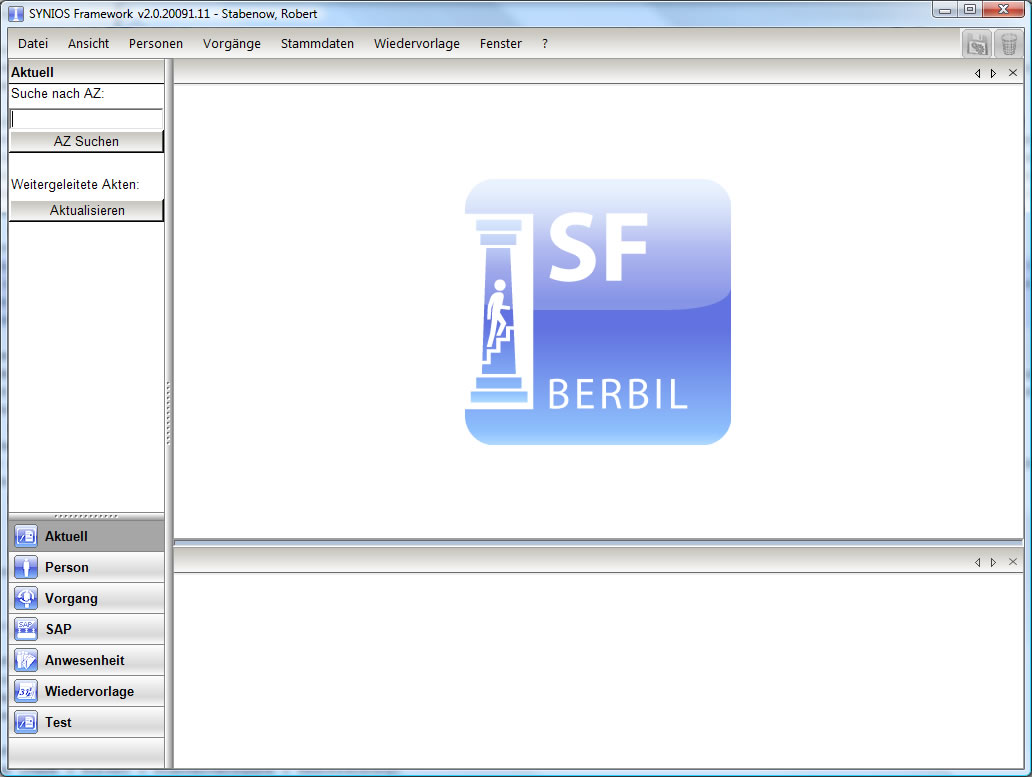Select the Anwesenheit navigation icon
Screen dimensions: 1032x777
click(26, 660)
